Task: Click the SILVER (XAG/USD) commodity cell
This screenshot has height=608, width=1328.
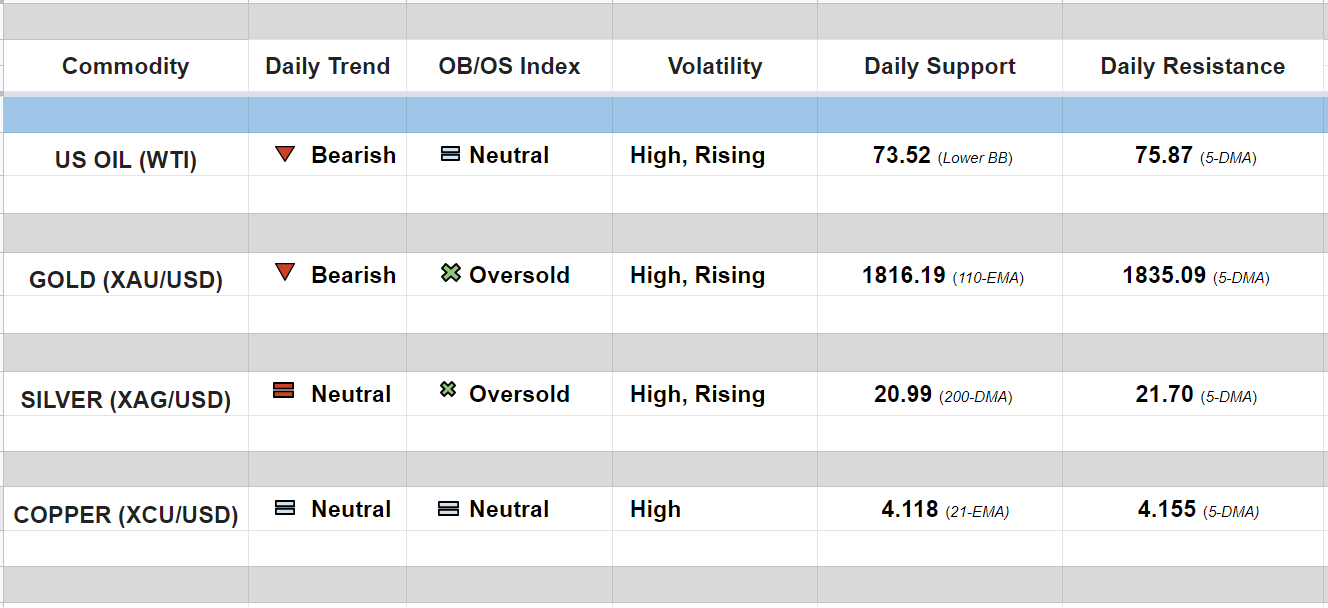Action: click(126, 400)
